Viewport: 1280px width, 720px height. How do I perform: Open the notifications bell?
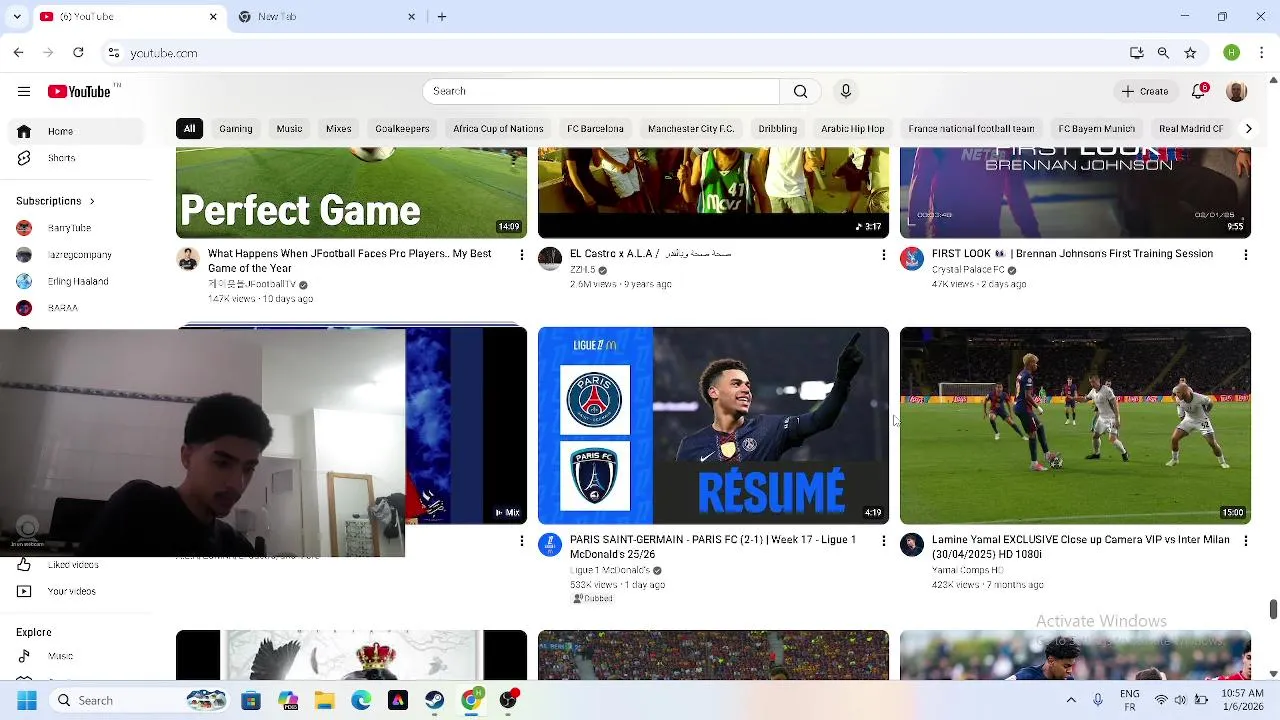pyautogui.click(x=1198, y=91)
